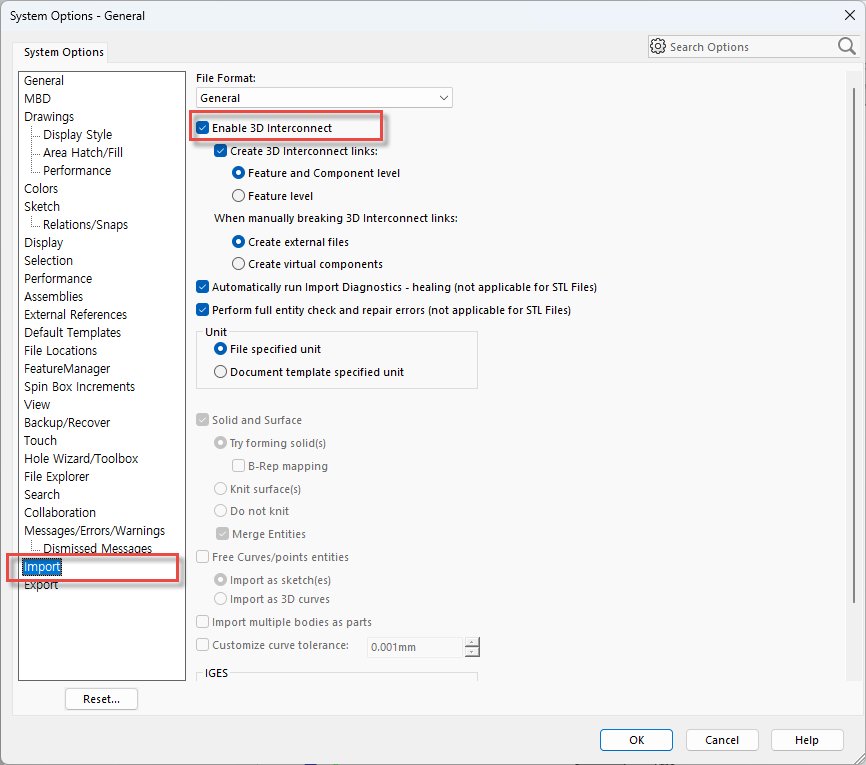This screenshot has width=866, height=765.
Task: Open Dismissed Messages sub-item
Action: tap(98, 548)
